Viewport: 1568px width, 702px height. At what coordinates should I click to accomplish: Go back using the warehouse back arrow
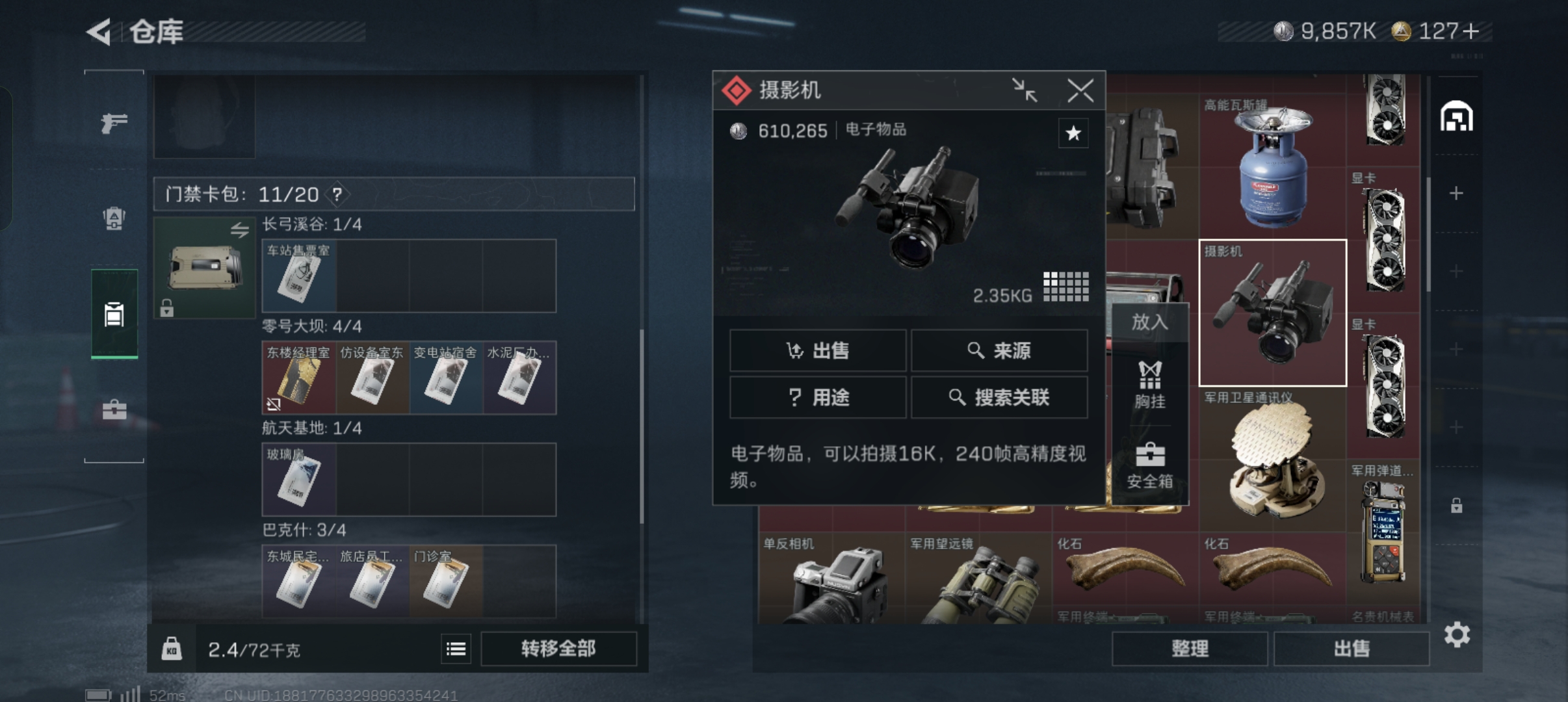click(99, 32)
